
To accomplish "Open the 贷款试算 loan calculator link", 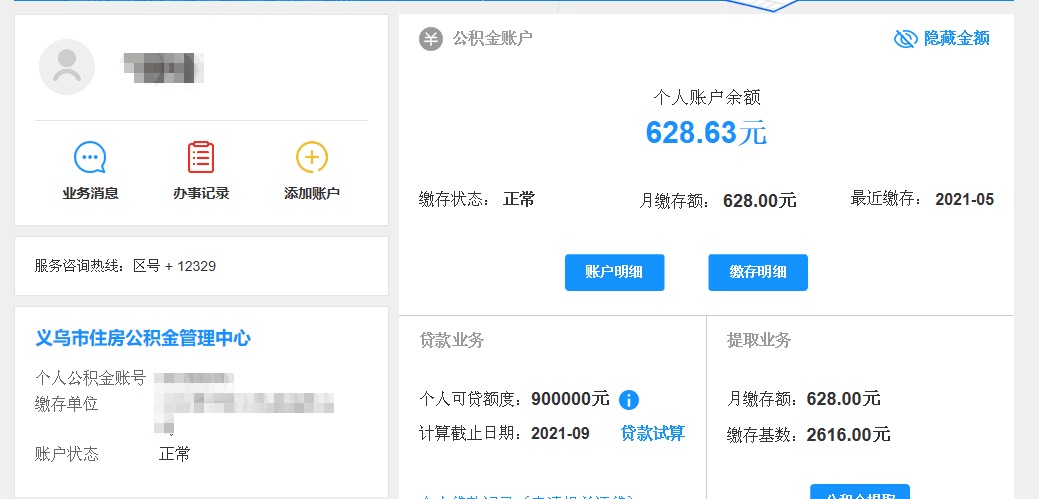I will [653, 433].
